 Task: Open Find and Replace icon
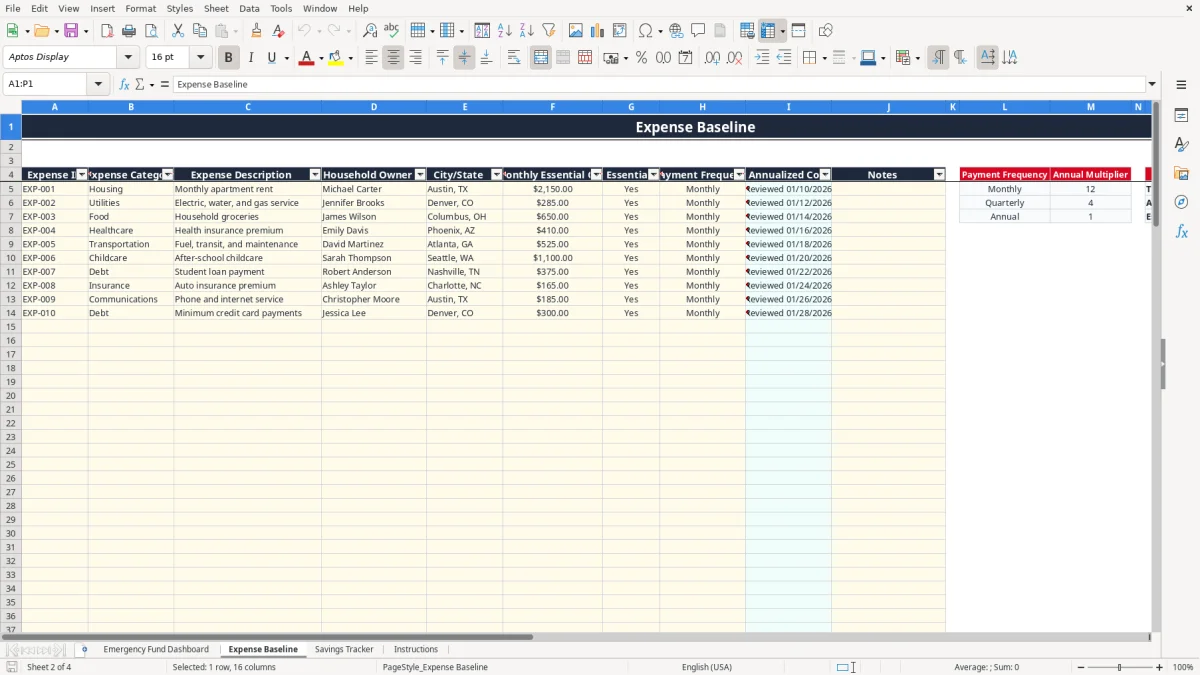[x=370, y=31]
